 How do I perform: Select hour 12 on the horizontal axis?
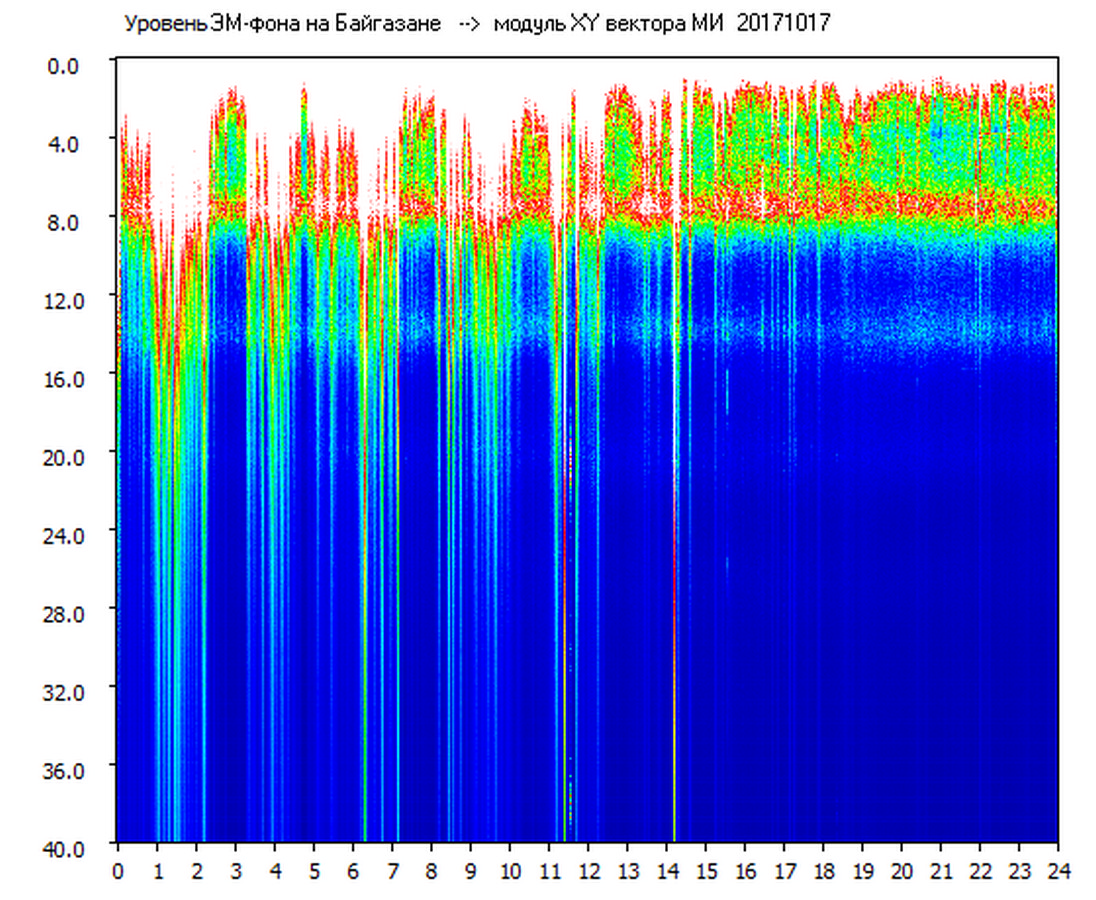coord(588,870)
